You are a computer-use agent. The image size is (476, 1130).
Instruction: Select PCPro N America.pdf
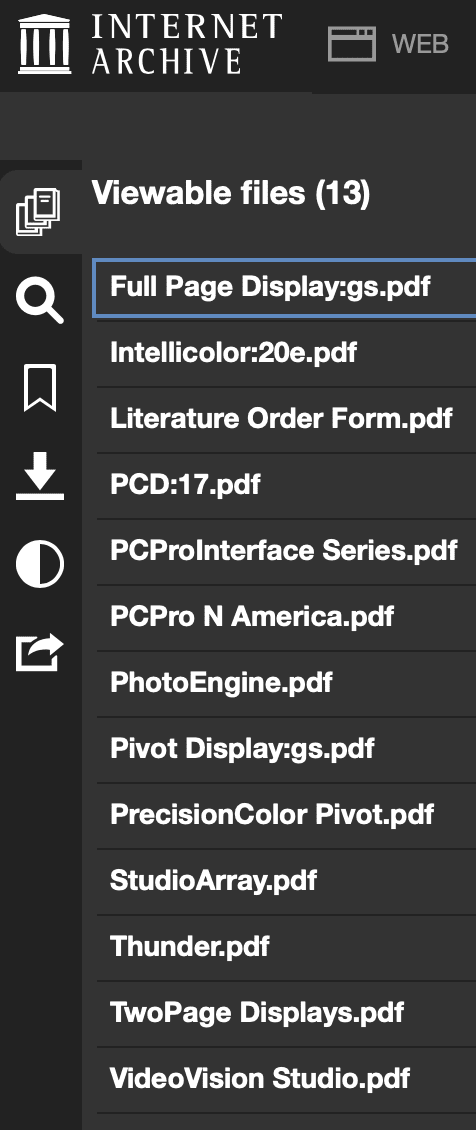coord(286,617)
